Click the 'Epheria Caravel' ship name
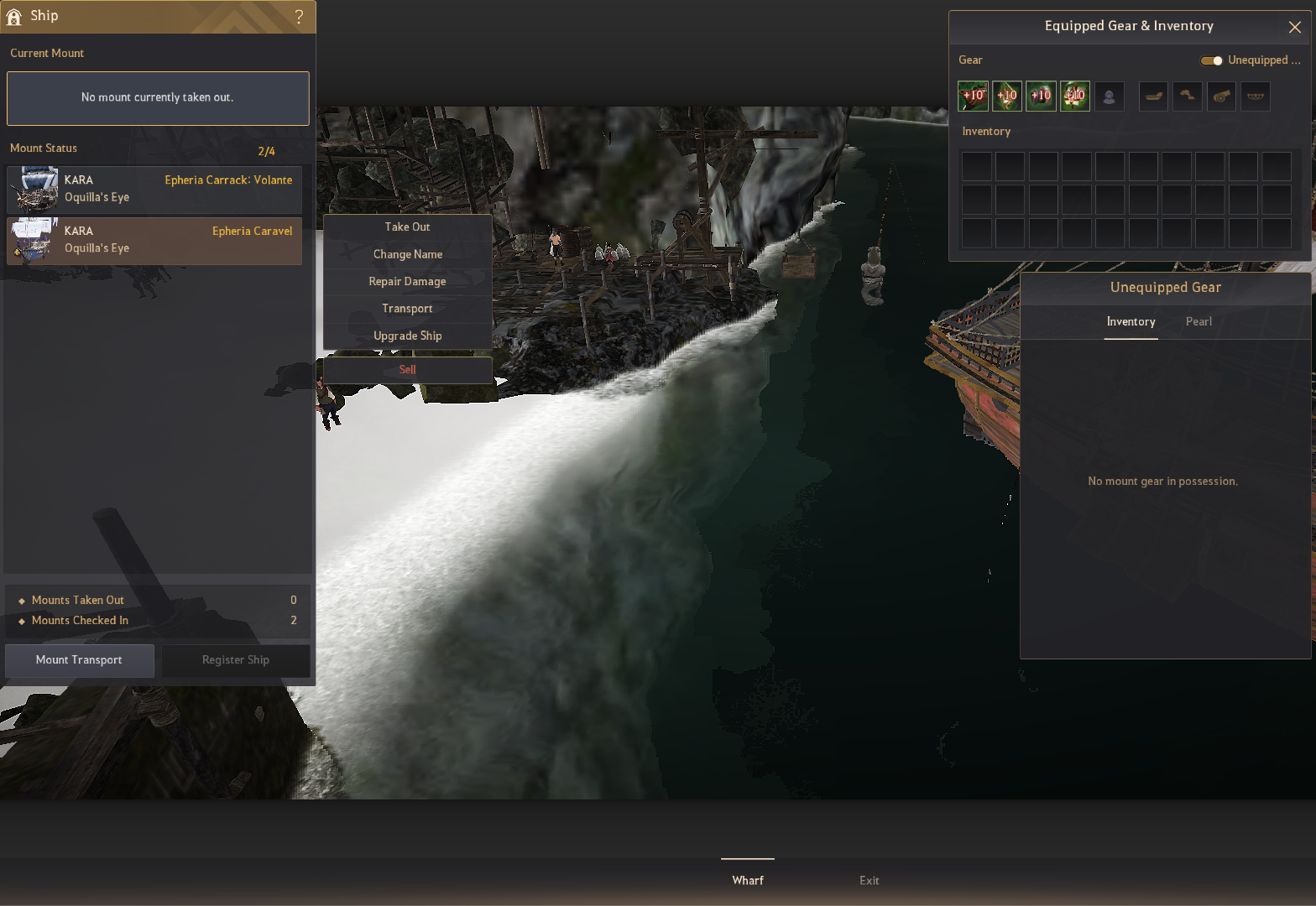Viewport: 1316px width, 906px height. [x=252, y=232]
